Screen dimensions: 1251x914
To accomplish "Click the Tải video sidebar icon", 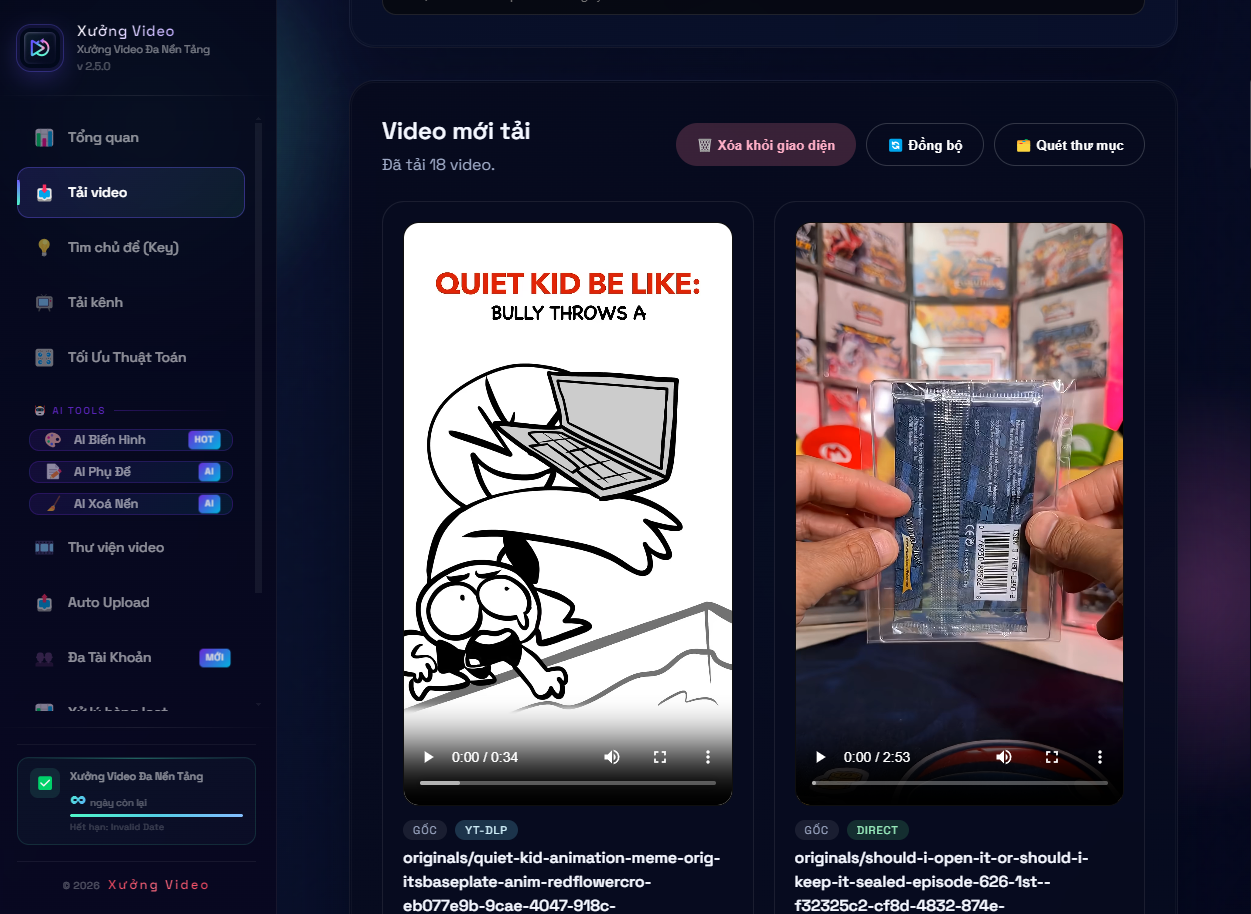I will (44, 193).
